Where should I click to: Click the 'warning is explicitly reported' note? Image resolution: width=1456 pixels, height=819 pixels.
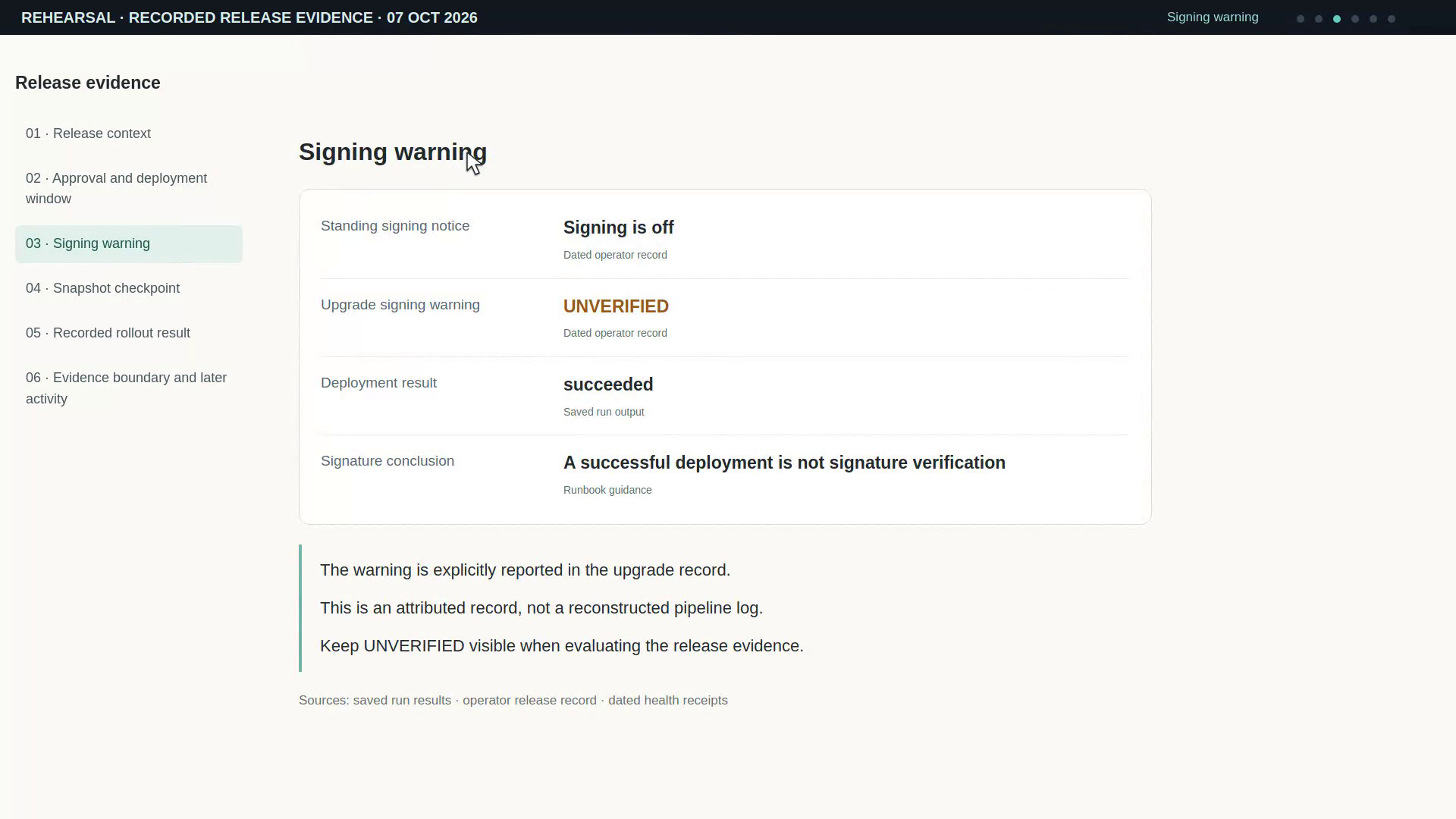click(x=525, y=570)
